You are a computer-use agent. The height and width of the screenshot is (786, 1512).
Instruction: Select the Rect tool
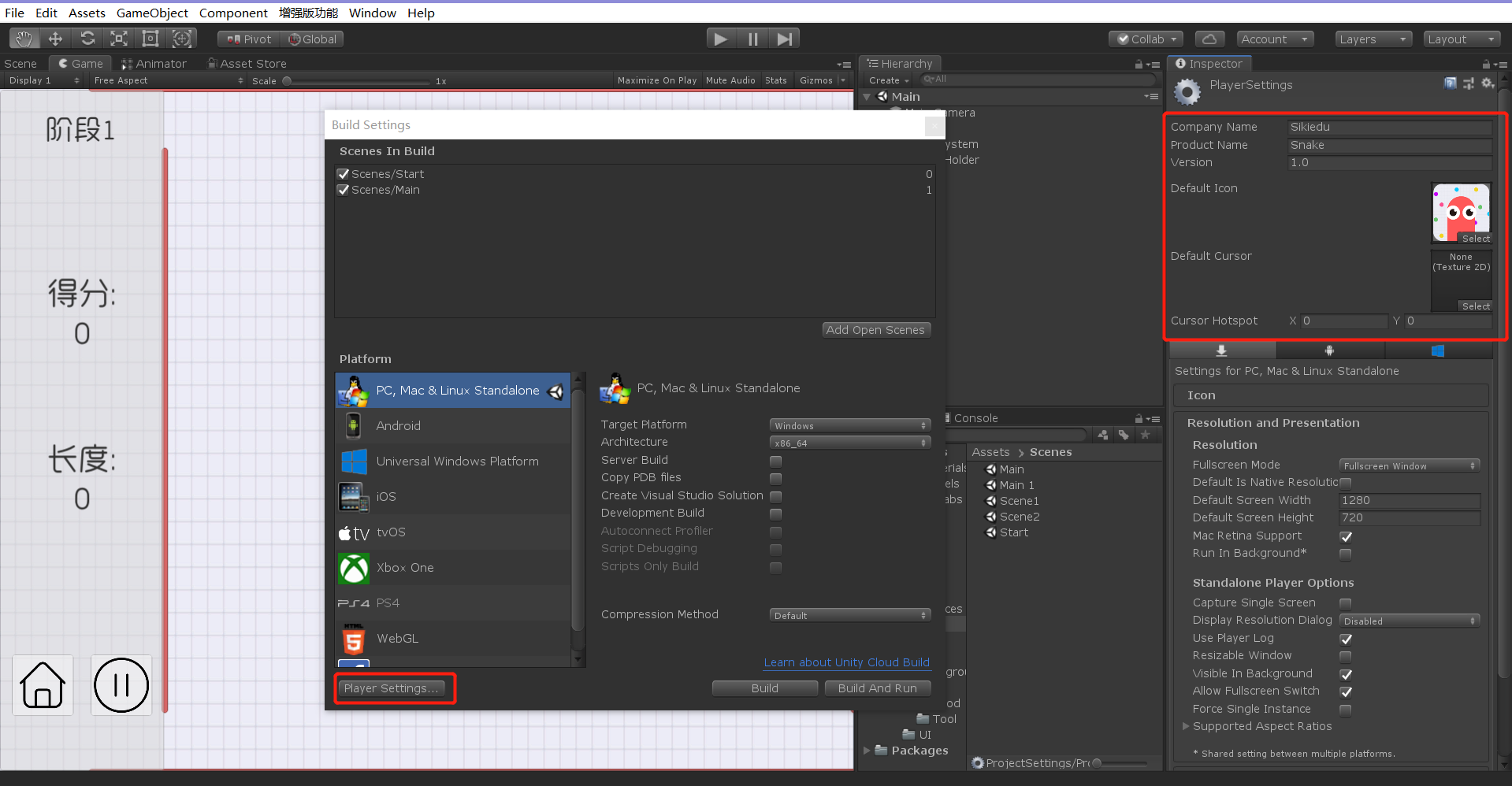pyautogui.click(x=150, y=39)
